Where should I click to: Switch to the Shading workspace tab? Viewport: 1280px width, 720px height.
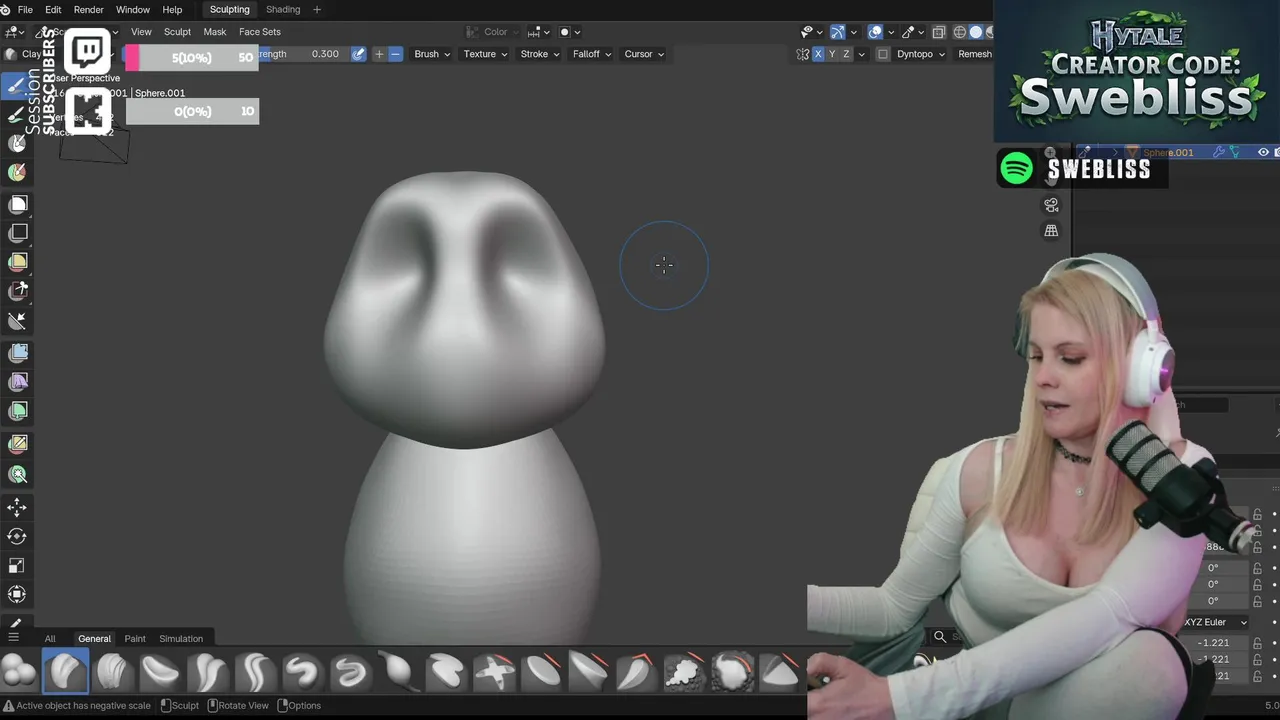point(283,10)
